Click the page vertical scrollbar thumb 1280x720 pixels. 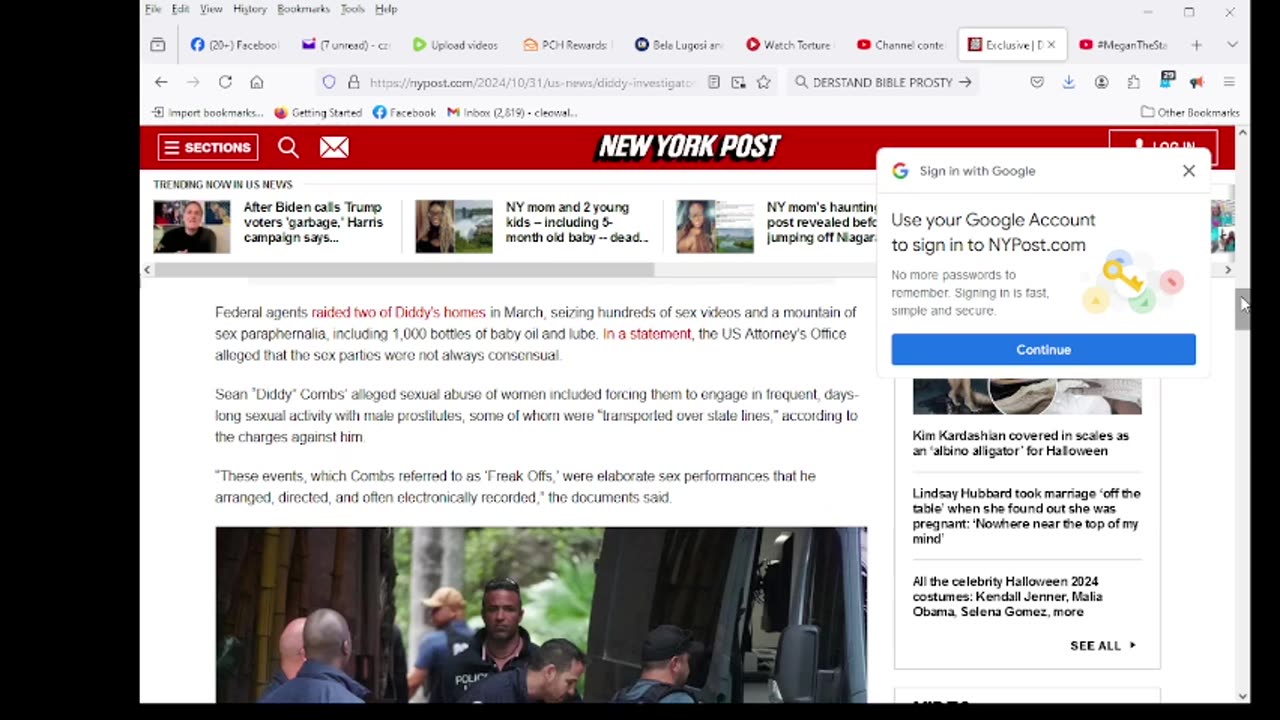pyautogui.click(x=1242, y=309)
